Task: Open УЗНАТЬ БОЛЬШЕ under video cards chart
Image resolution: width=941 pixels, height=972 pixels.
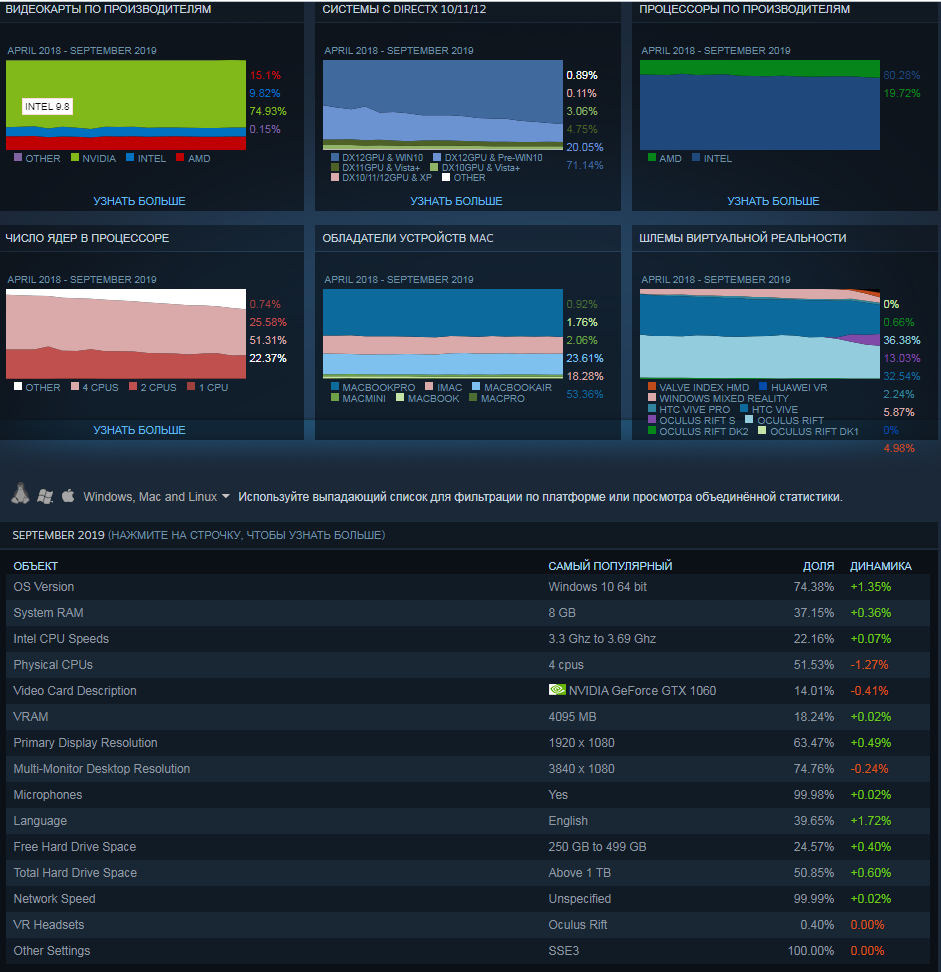Action: click(x=139, y=201)
